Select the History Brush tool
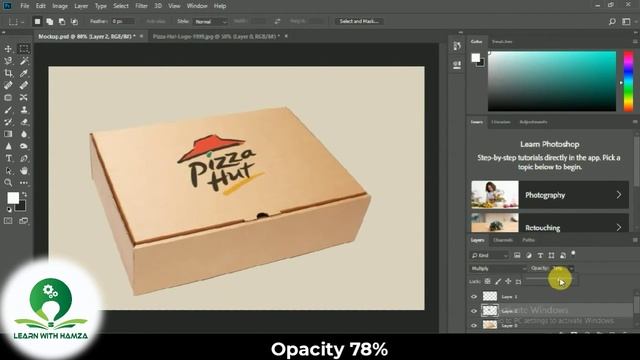This screenshot has width=640, height=360. [8, 122]
